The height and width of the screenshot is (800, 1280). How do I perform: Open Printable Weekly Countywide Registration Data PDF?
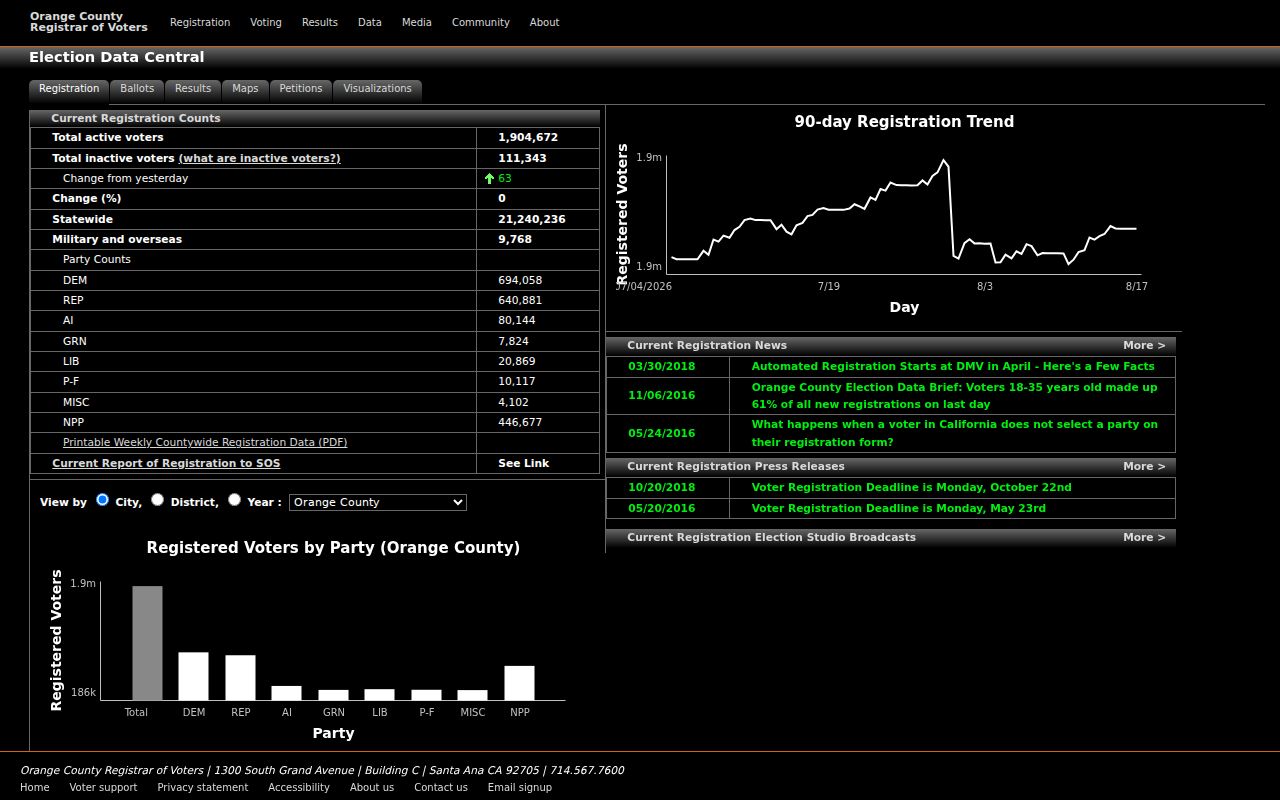coord(205,442)
